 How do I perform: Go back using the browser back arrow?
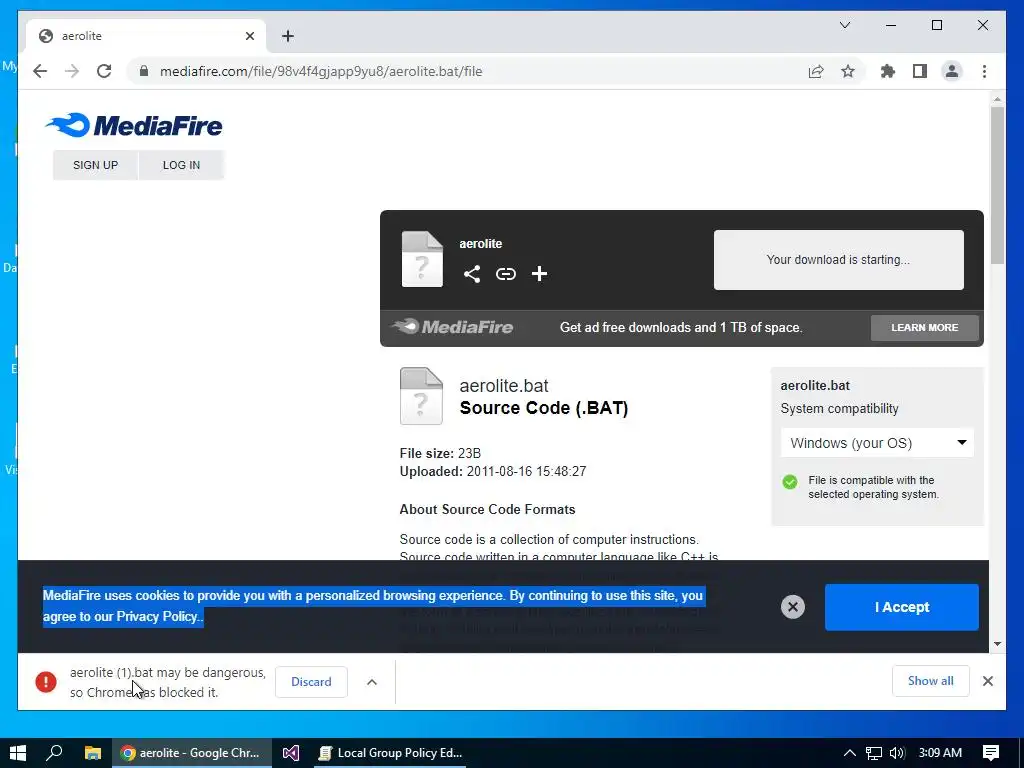point(40,71)
